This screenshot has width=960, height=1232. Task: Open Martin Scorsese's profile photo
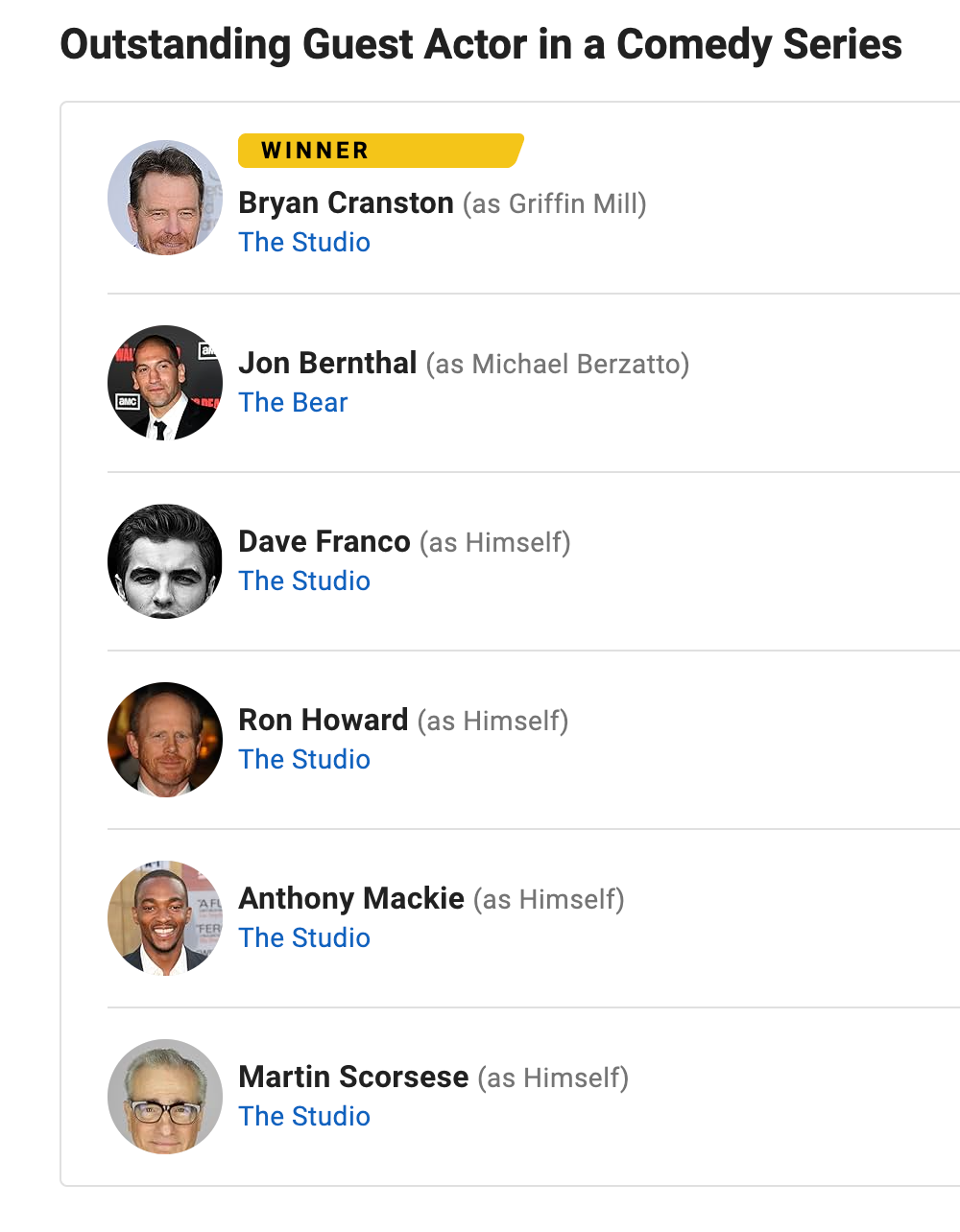coord(165,1097)
